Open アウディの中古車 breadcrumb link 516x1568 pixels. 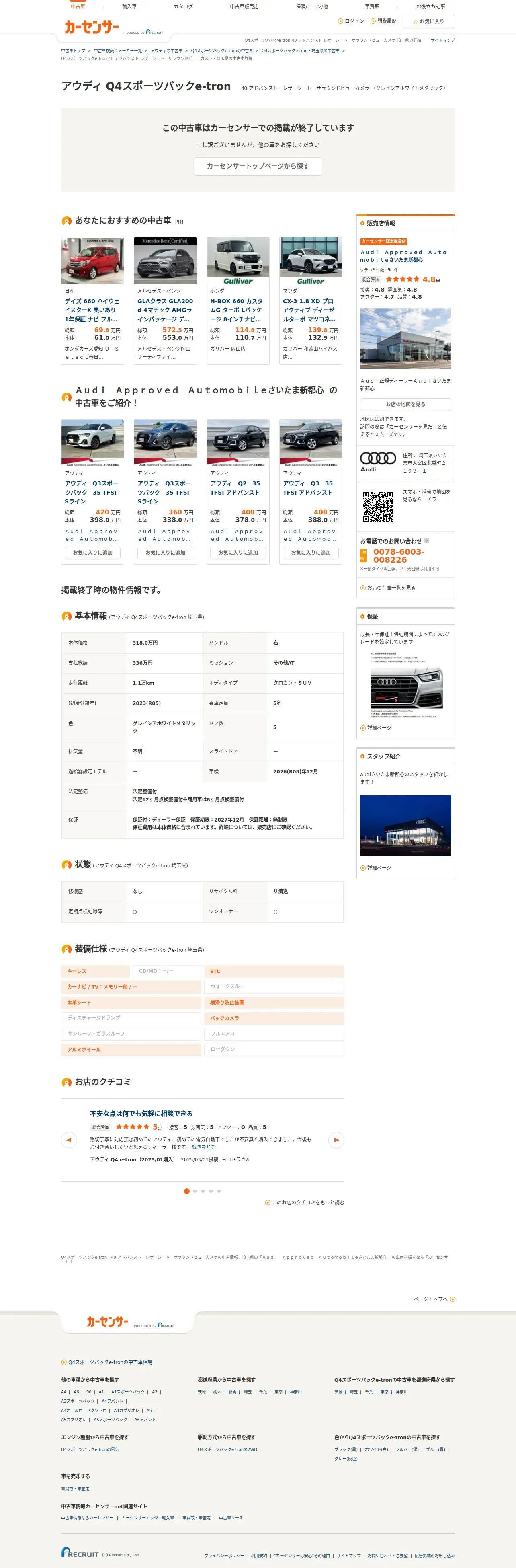[x=166, y=51]
